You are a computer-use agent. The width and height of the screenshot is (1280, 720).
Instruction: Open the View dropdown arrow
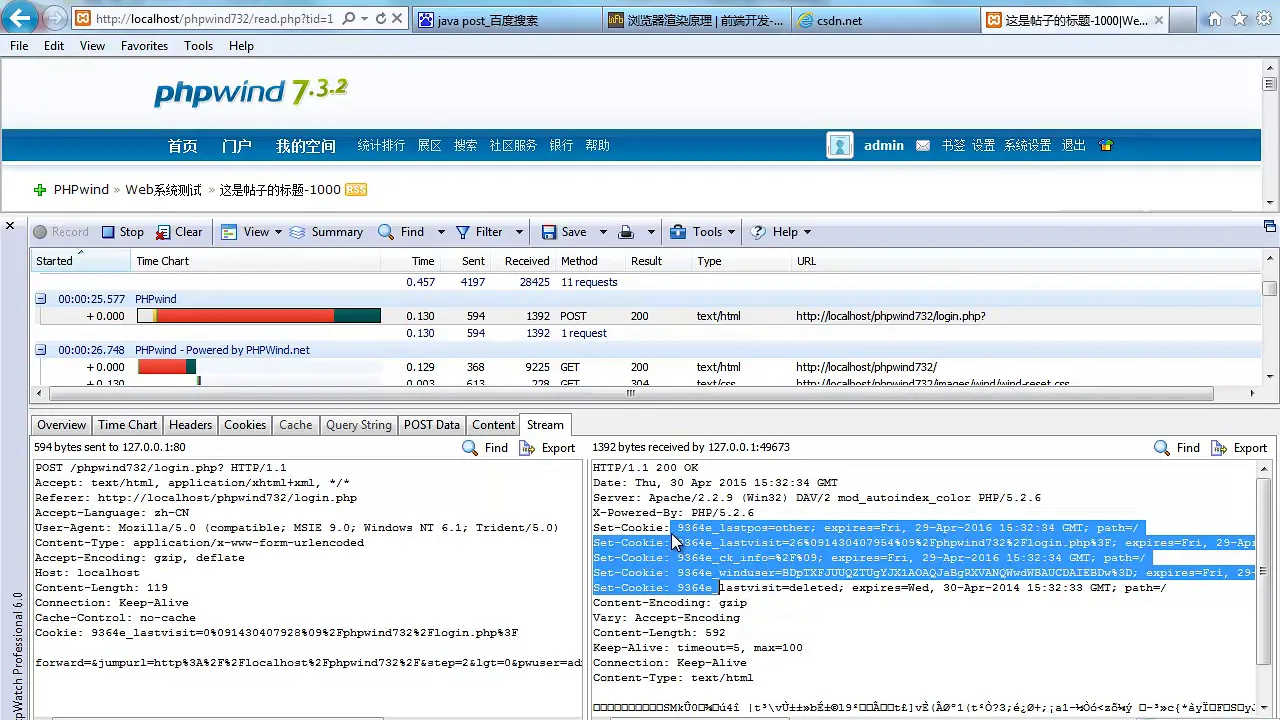click(x=278, y=232)
